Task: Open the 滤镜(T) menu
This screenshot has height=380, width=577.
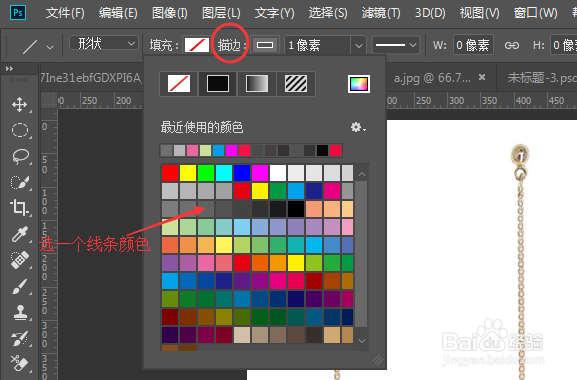Action: 381,13
